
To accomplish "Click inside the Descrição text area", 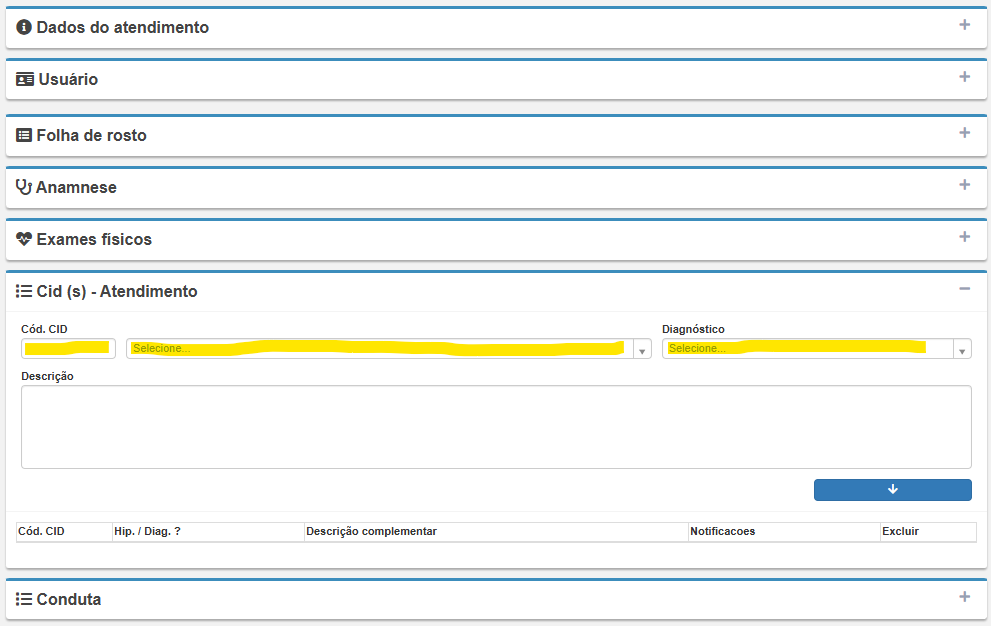I will [496, 427].
